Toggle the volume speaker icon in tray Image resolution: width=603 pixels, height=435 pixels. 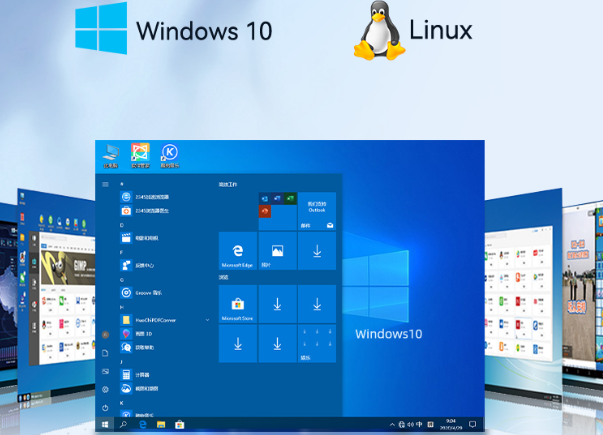pos(411,424)
